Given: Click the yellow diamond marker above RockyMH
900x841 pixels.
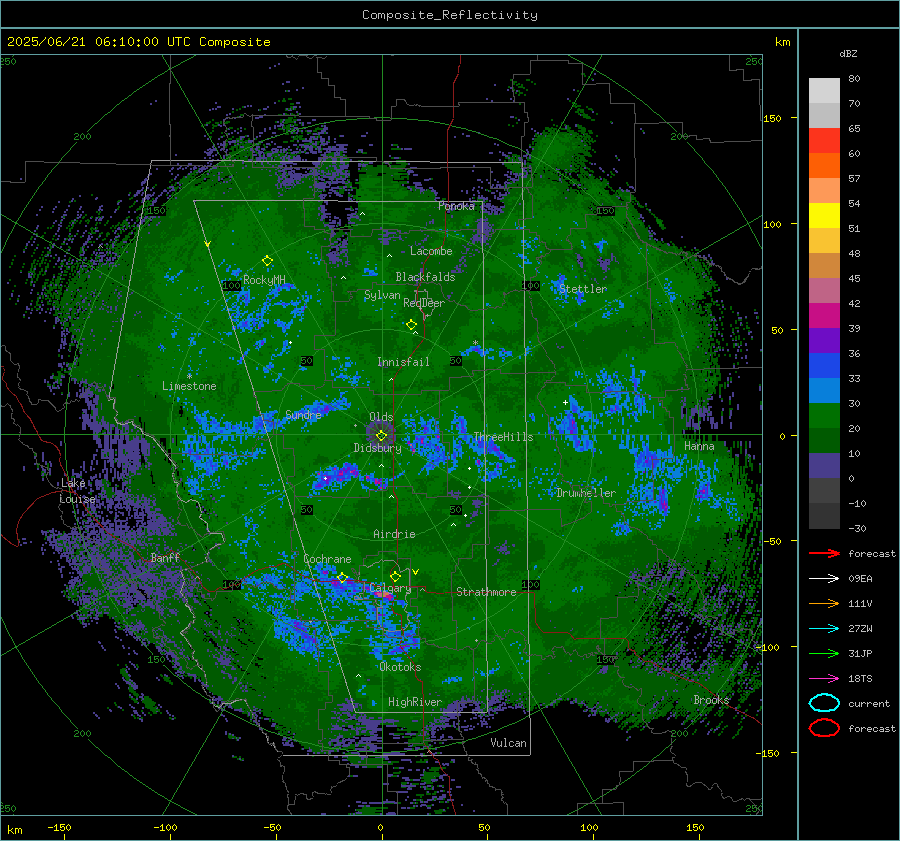Looking at the screenshot, I should coord(267,261).
